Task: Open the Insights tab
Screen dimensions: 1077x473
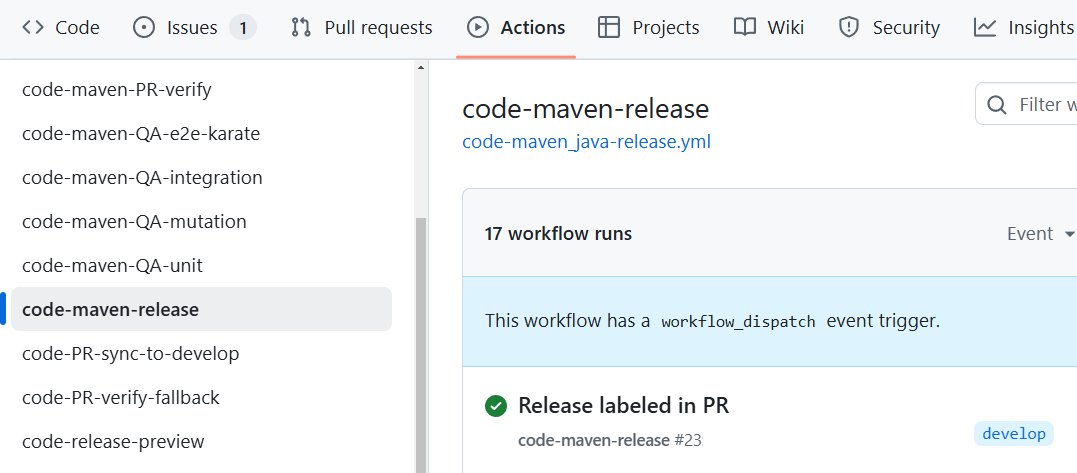Action: [x=1023, y=27]
